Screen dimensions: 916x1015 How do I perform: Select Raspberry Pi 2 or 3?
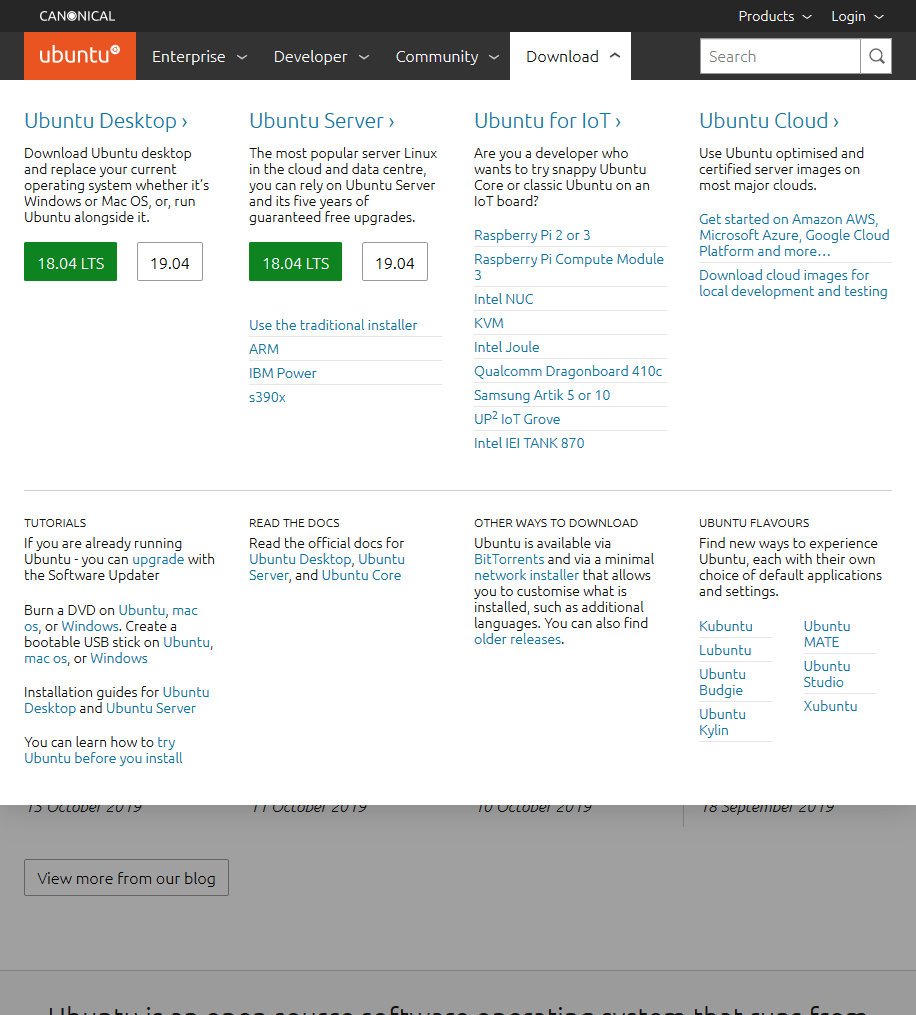[x=532, y=235]
